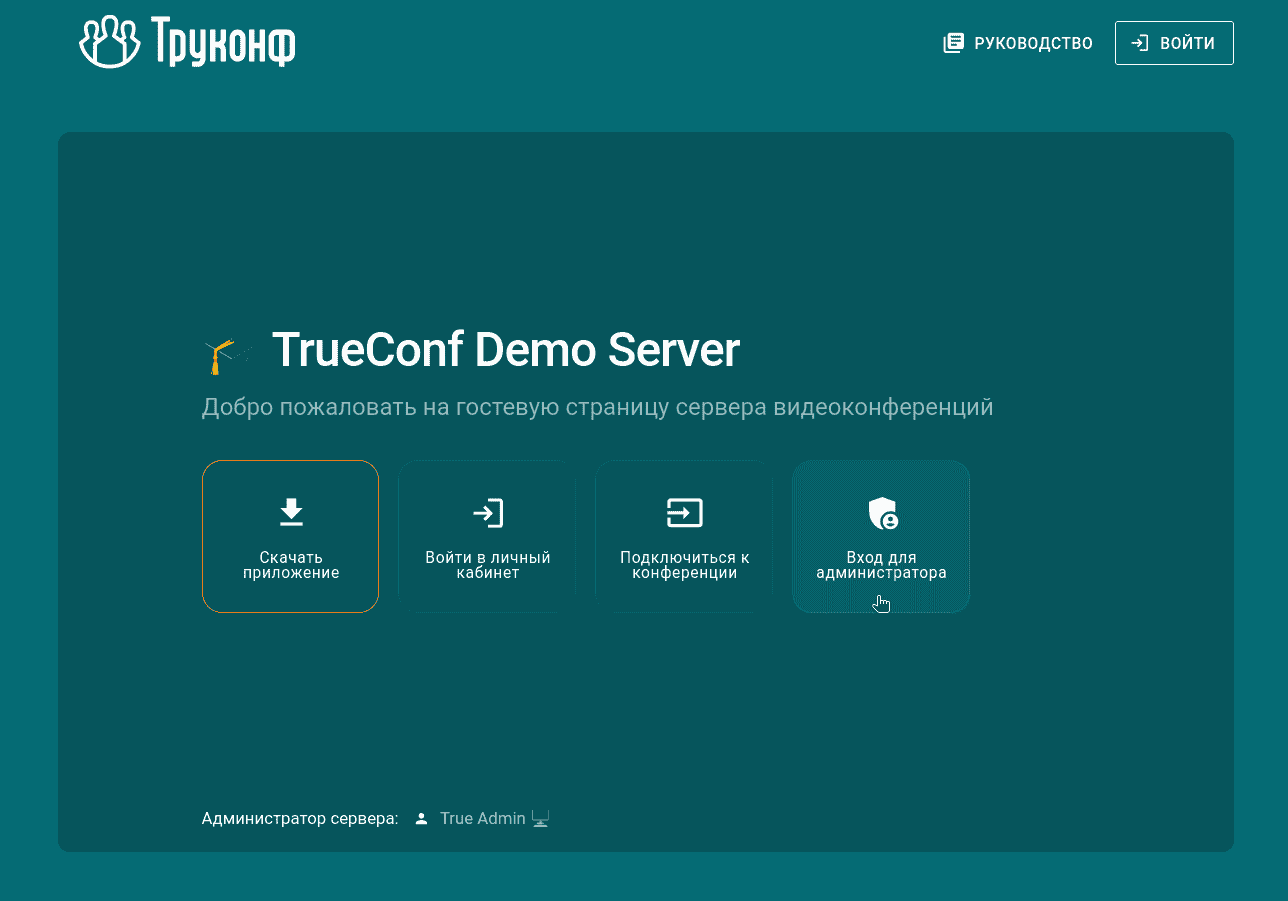Click the True Admin administrator name
1288x901 pixels.
click(x=482, y=818)
